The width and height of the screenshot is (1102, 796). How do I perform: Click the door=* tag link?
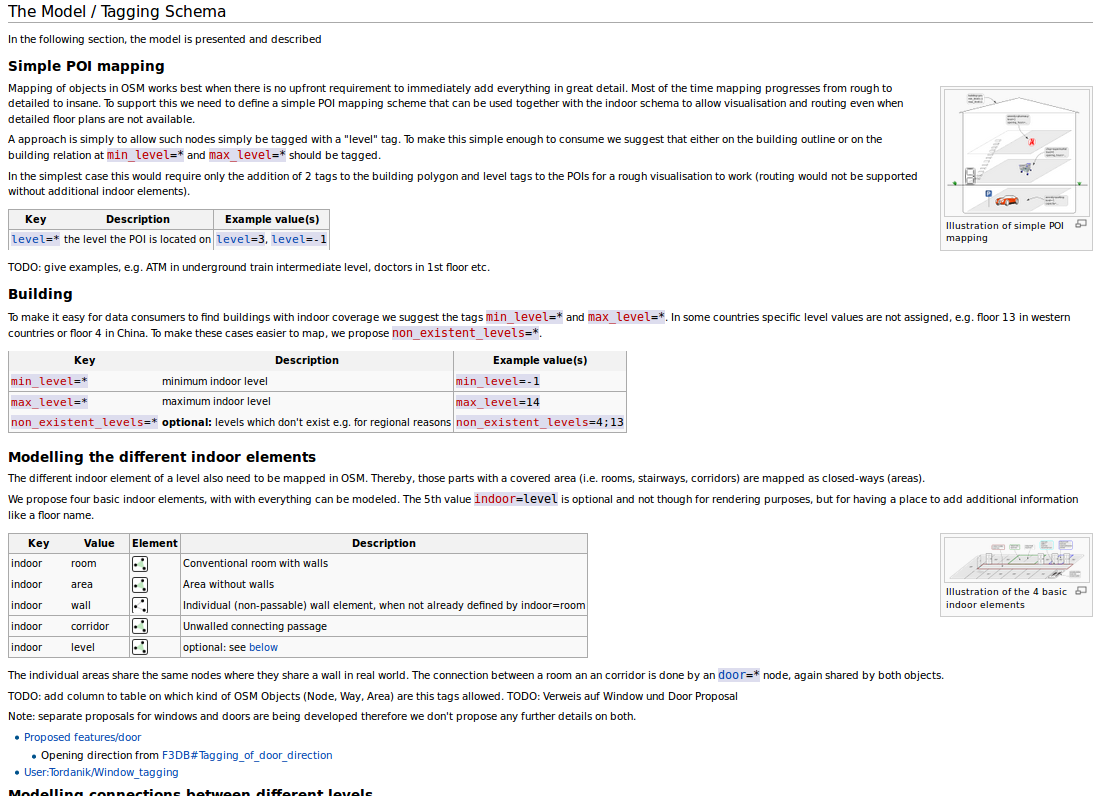738,675
